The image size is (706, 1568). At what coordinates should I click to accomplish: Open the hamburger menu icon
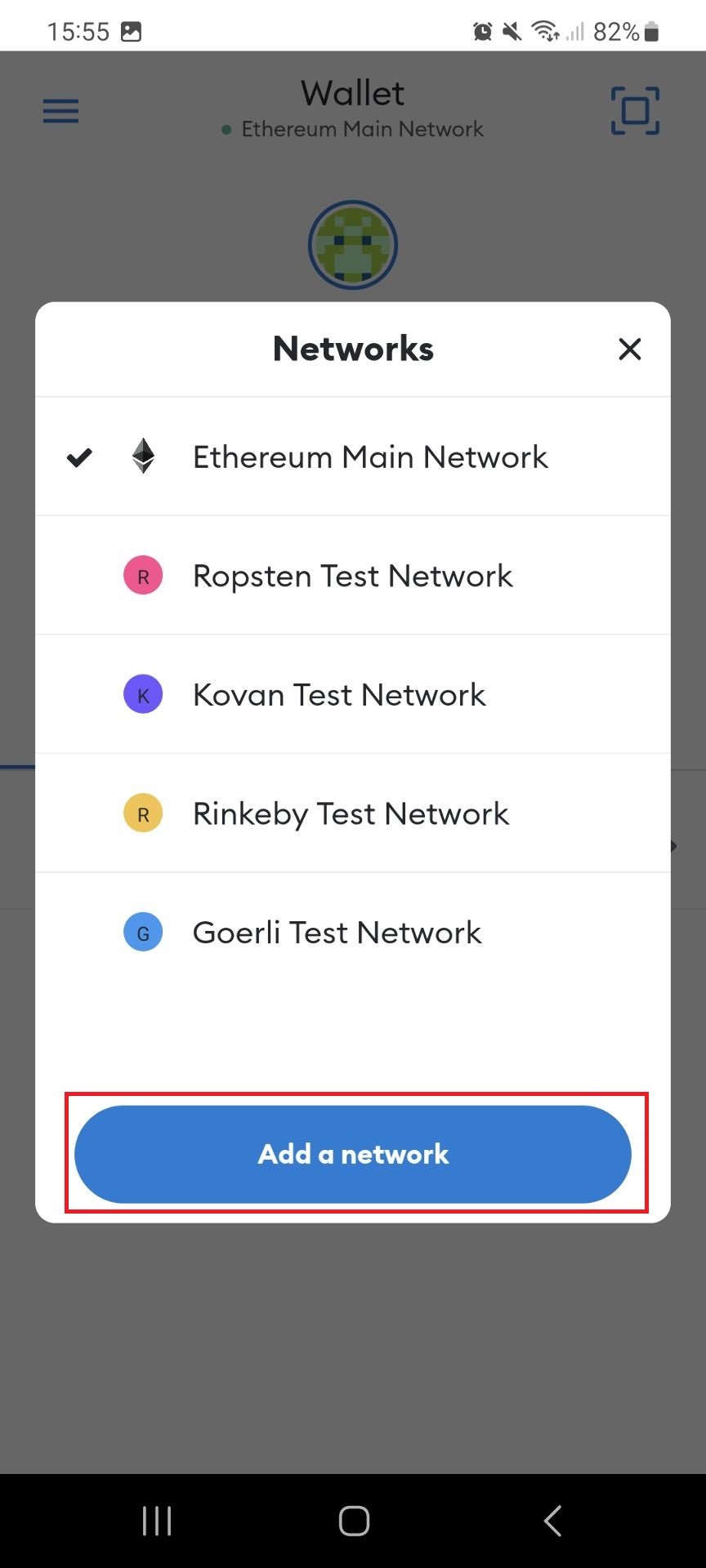click(x=61, y=110)
